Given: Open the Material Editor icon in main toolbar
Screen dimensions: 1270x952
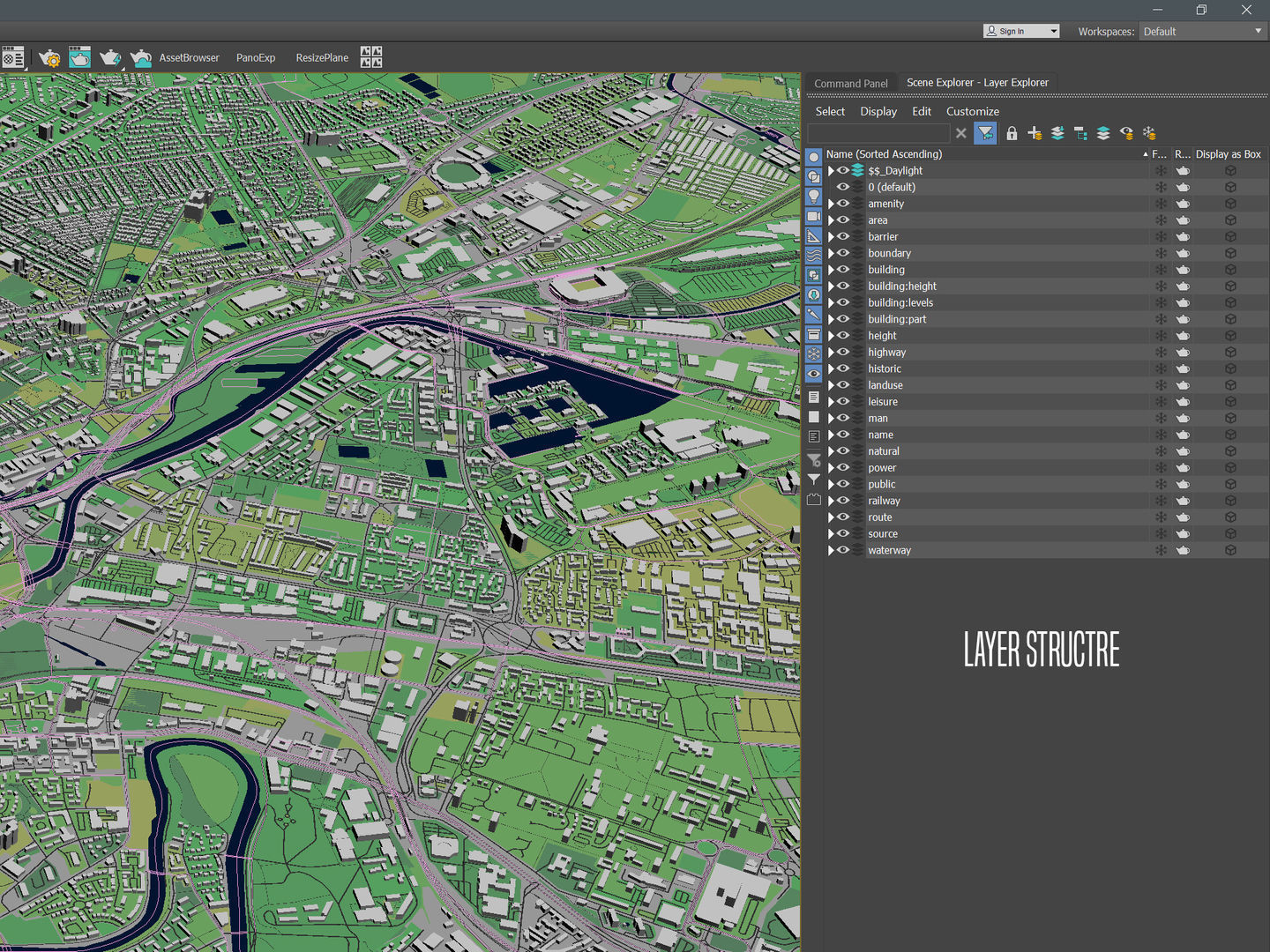Looking at the screenshot, I should point(13,58).
